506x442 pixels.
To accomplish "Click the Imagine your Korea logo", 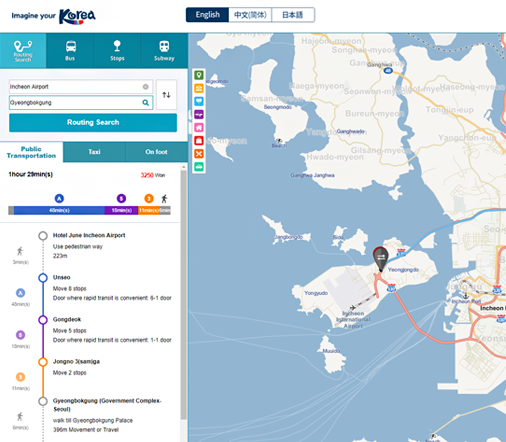I will [x=54, y=16].
